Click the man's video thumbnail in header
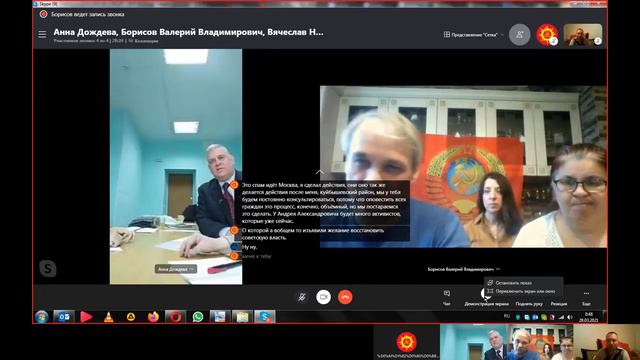This screenshot has height=360, width=640. pyautogui.click(x=582, y=35)
